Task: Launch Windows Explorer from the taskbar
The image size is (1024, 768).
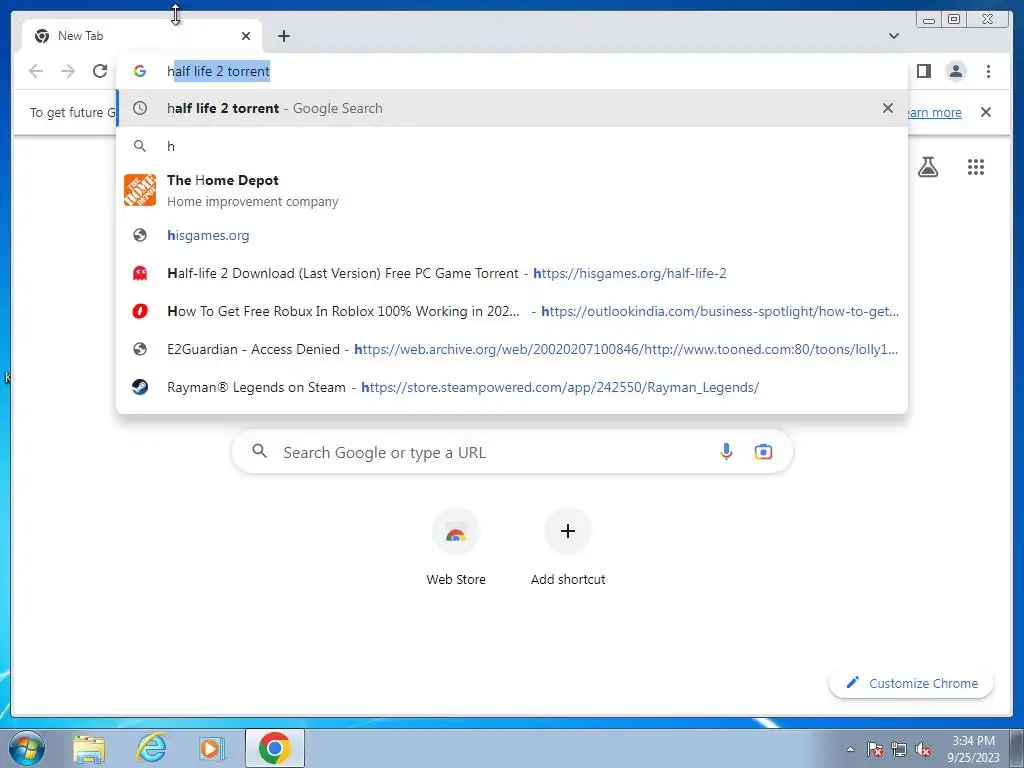Action: pyautogui.click(x=89, y=748)
